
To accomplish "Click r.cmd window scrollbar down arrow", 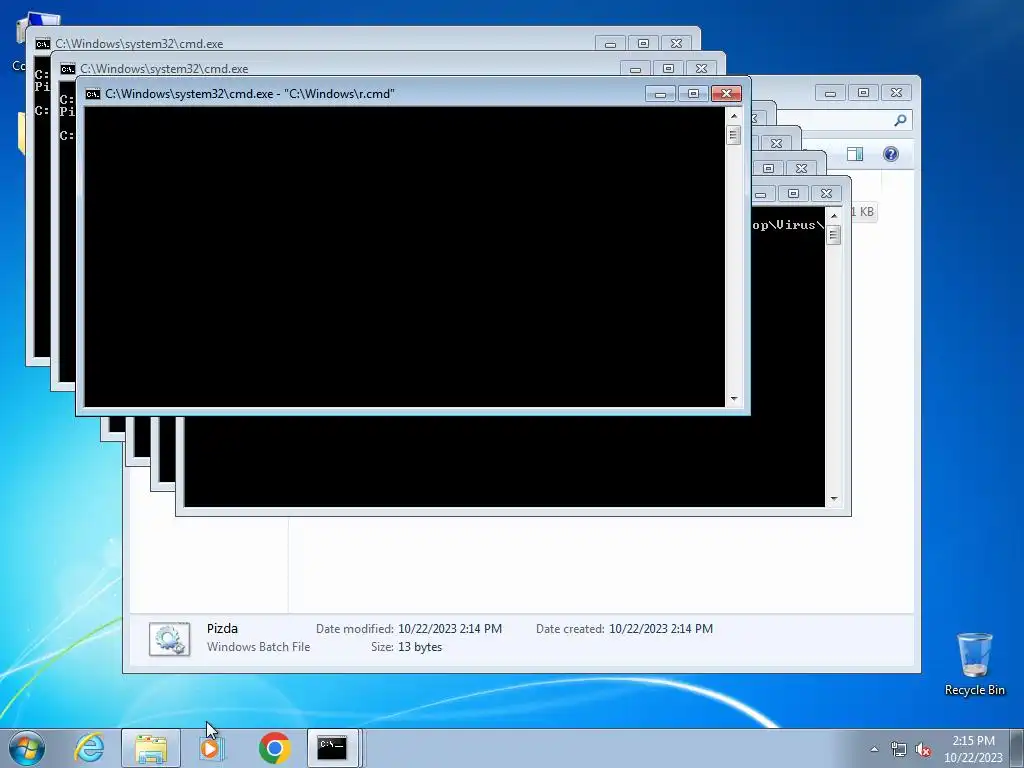I will click(734, 398).
